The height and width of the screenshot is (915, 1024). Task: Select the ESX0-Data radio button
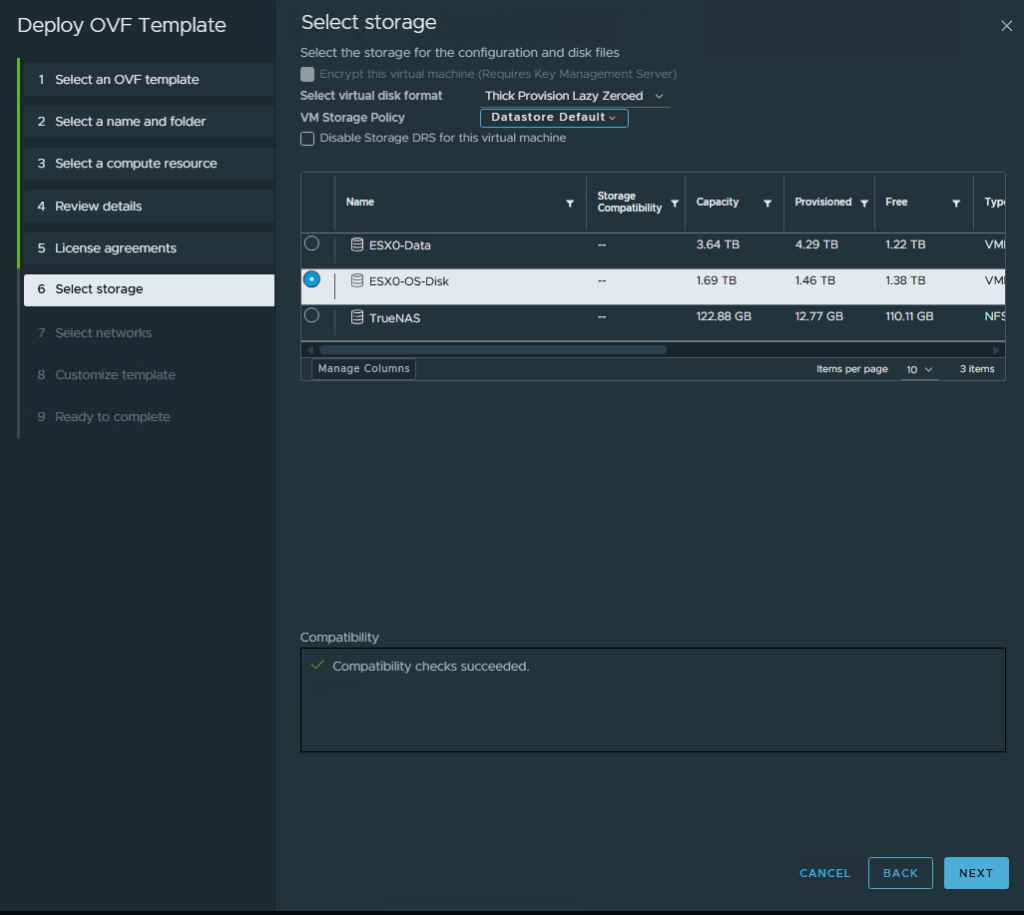point(312,243)
